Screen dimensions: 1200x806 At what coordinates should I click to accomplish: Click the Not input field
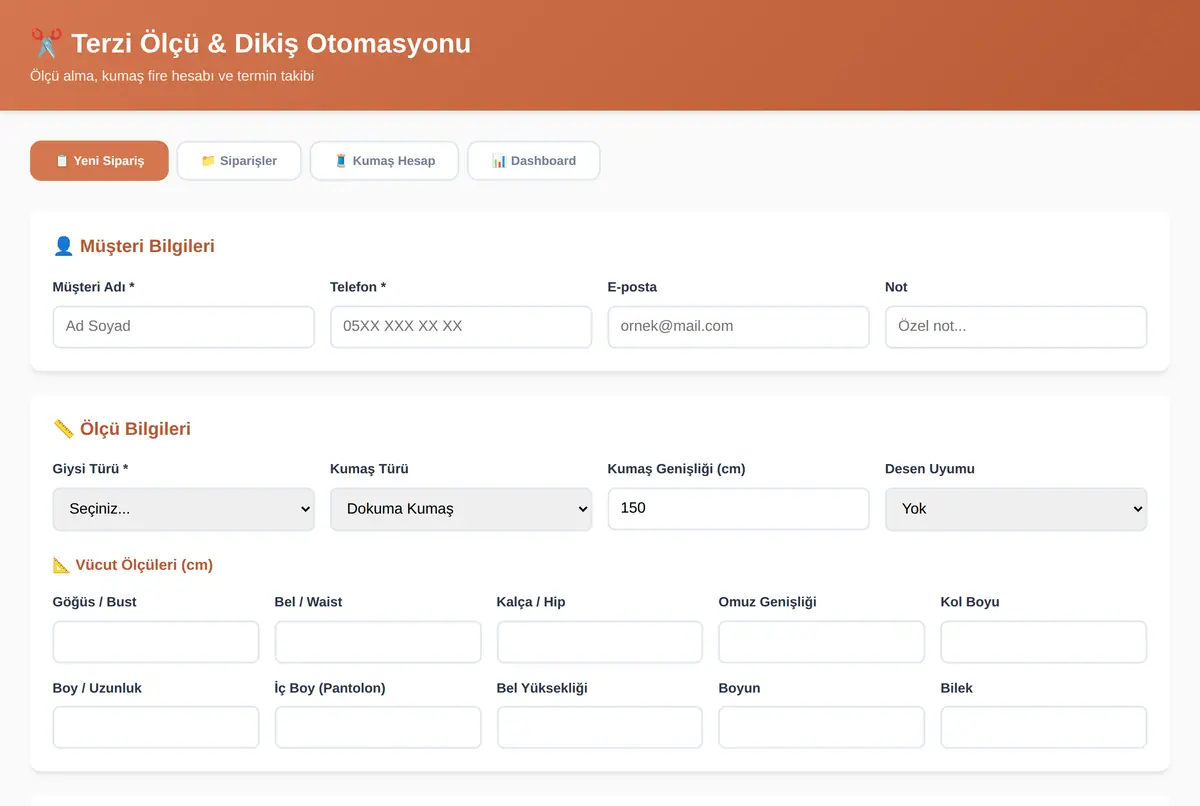[x=1016, y=327]
